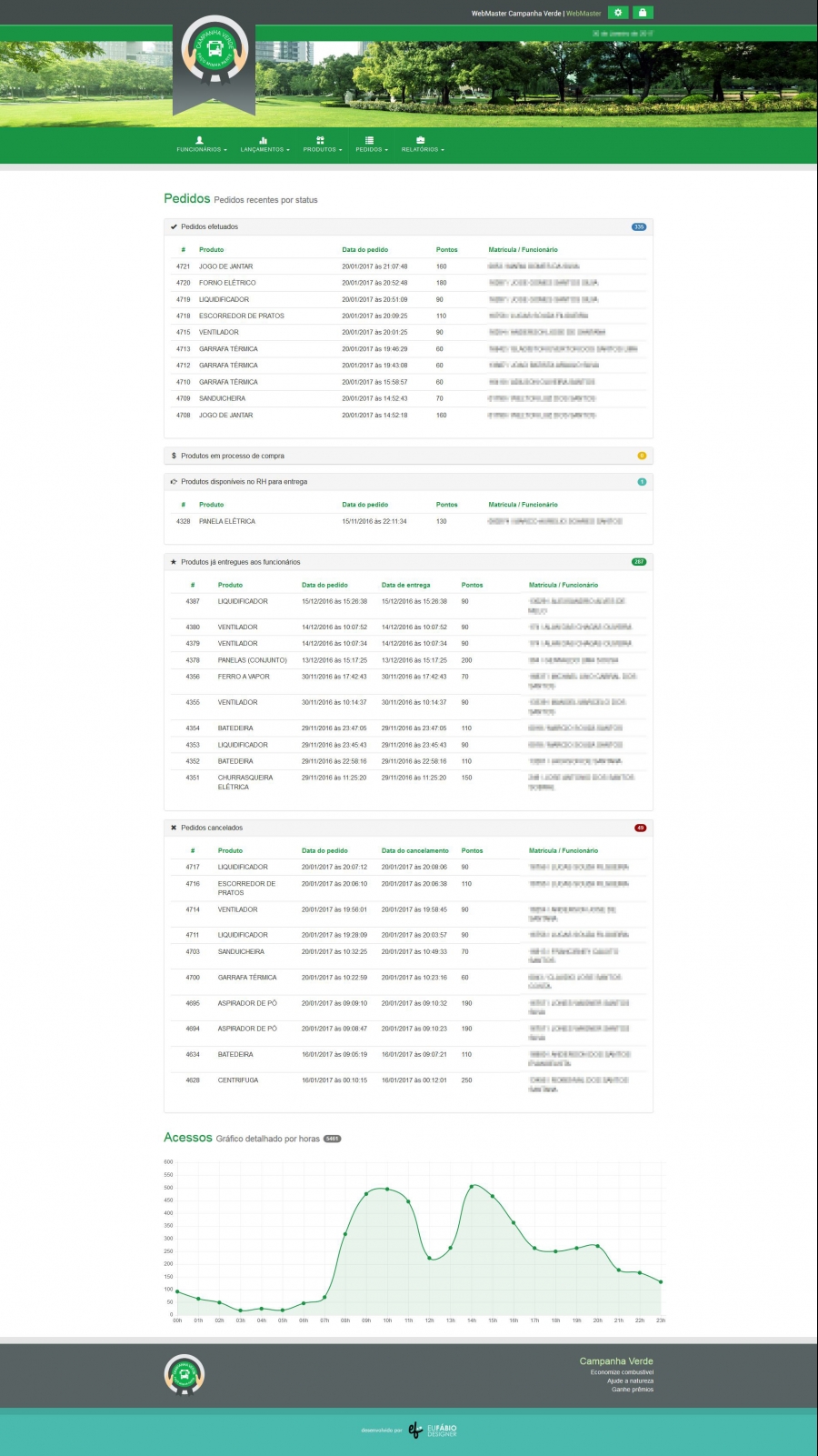The width and height of the screenshot is (818, 1456).
Task: Click the blue 335 count badge
Action: 639,227
